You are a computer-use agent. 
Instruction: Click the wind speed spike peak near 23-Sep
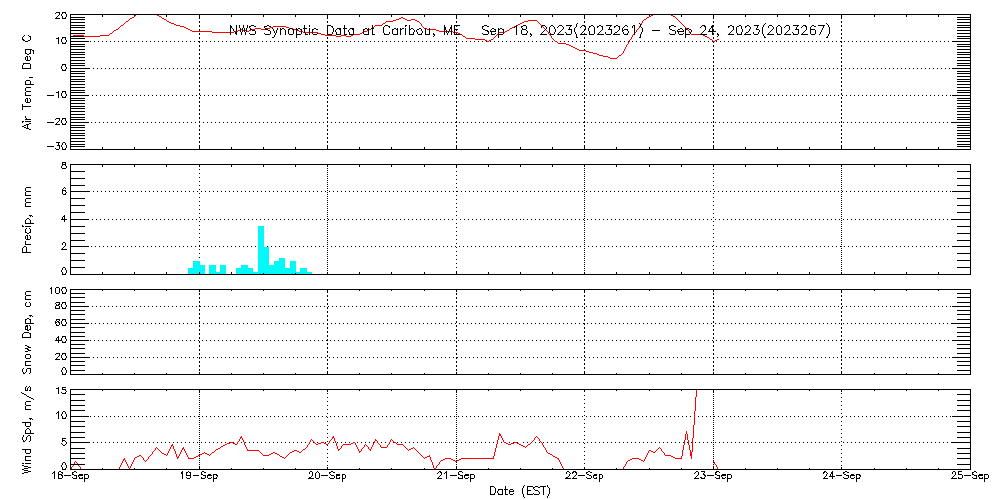point(696,392)
